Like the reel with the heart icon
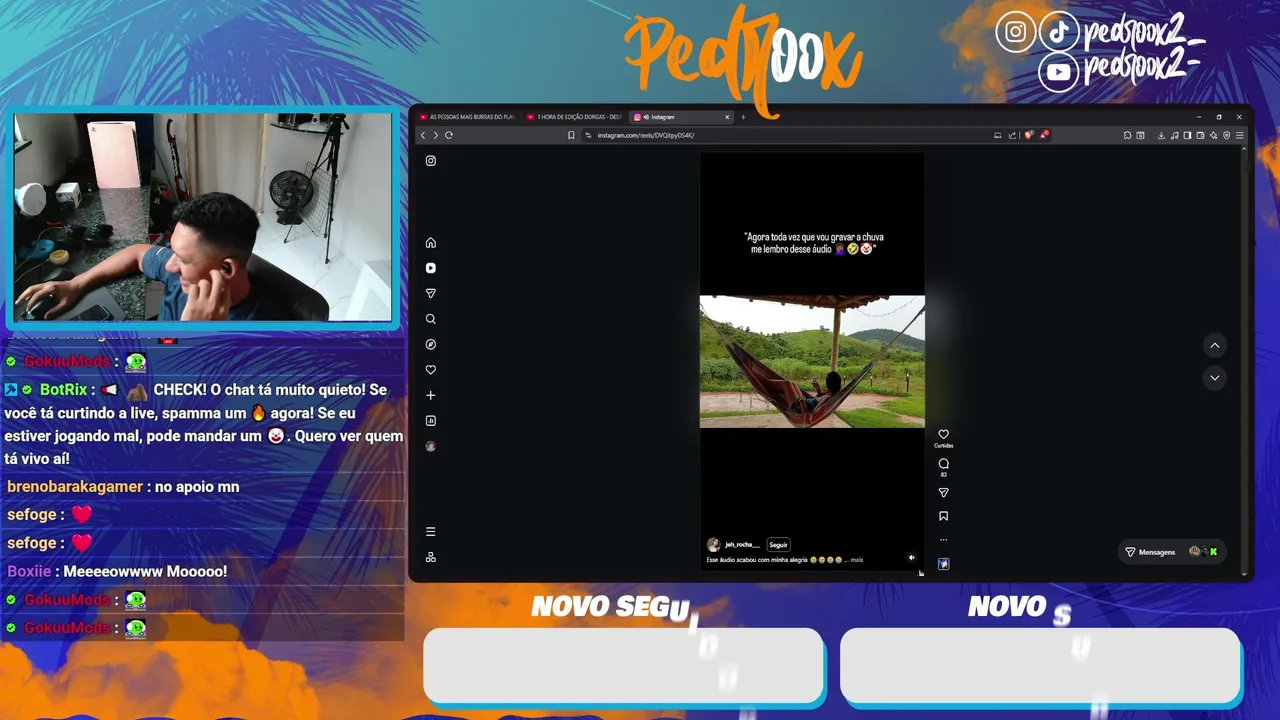Viewport: 1280px width, 720px height. [943, 435]
